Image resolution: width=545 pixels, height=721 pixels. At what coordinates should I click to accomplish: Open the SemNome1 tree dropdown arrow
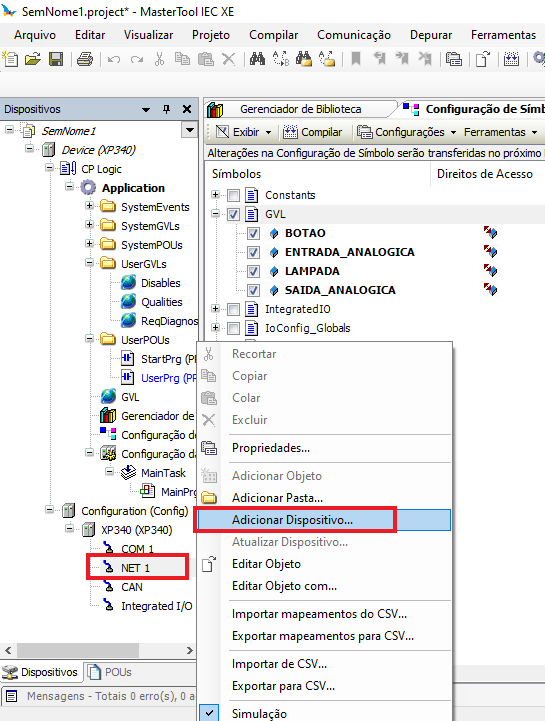point(189,131)
